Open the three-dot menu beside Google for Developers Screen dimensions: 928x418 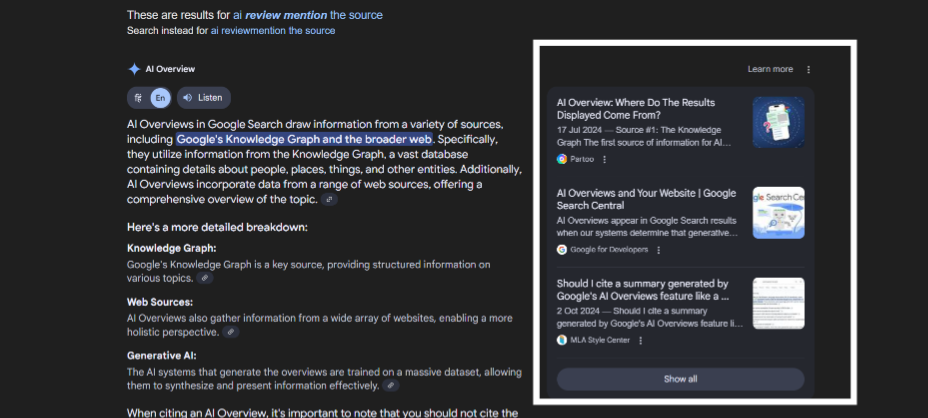click(x=658, y=250)
